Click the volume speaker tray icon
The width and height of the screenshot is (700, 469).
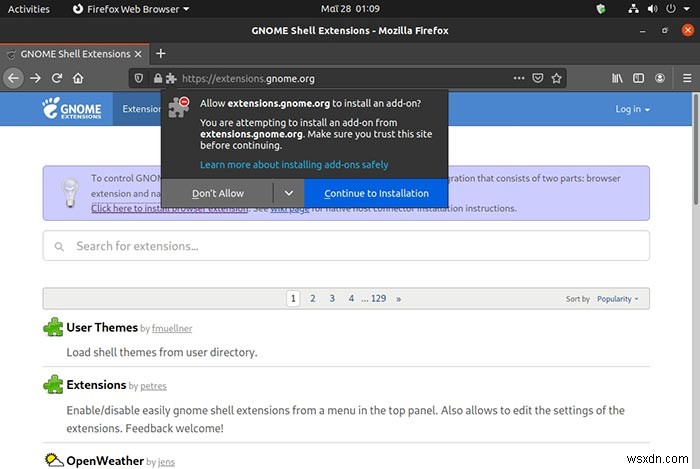click(652, 9)
